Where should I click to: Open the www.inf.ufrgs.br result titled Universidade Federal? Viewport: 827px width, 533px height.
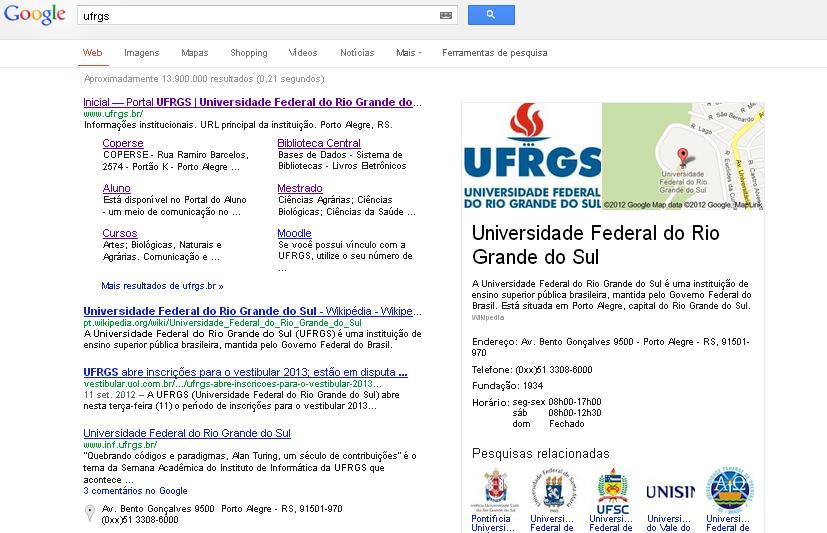click(x=187, y=433)
